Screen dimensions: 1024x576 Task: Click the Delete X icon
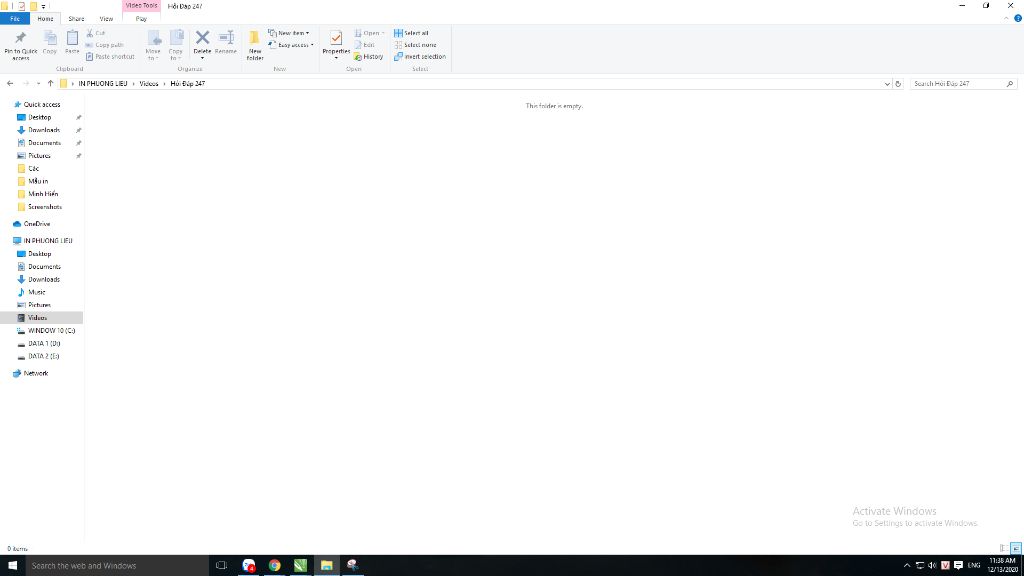pos(202,38)
